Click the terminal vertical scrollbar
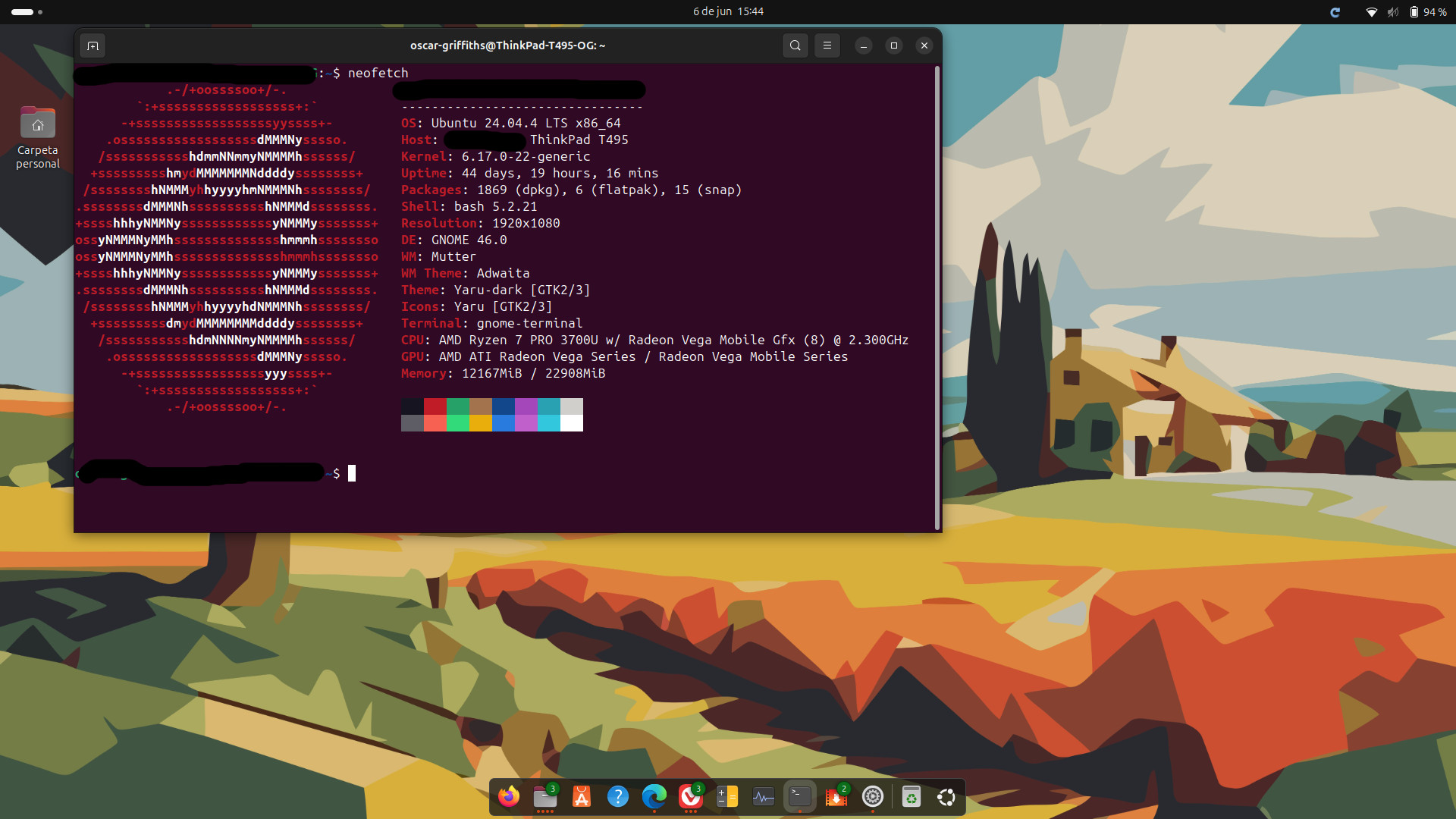Screen dimensions: 1456x819 (x=937, y=297)
